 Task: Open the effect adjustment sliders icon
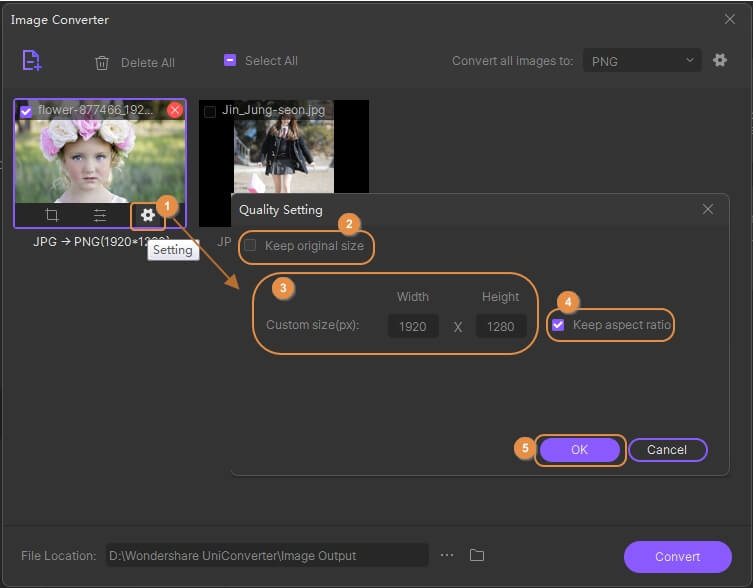[100, 215]
